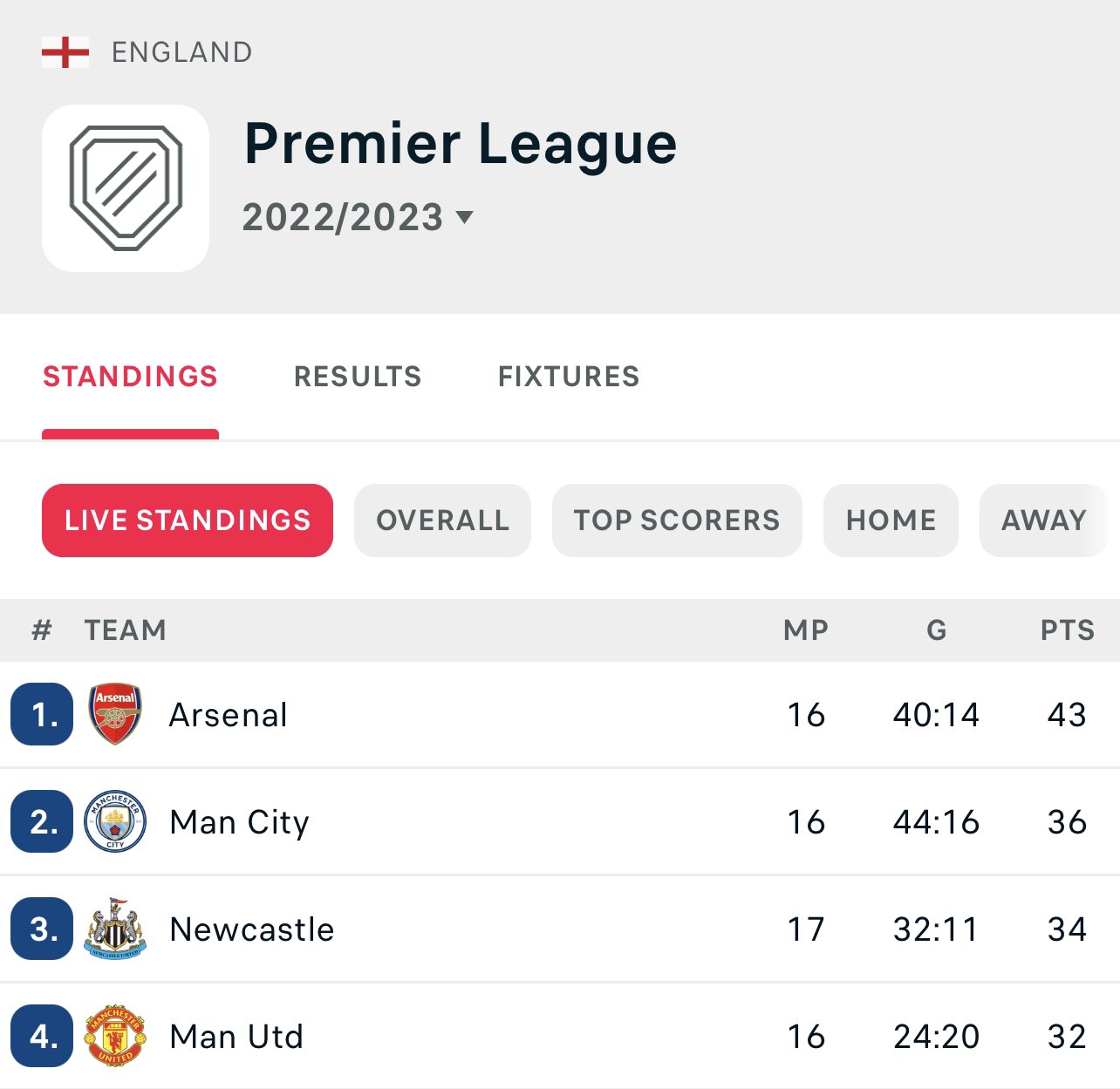
Task: Click the Premier League shield logo
Action: click(x=126, y=188)
